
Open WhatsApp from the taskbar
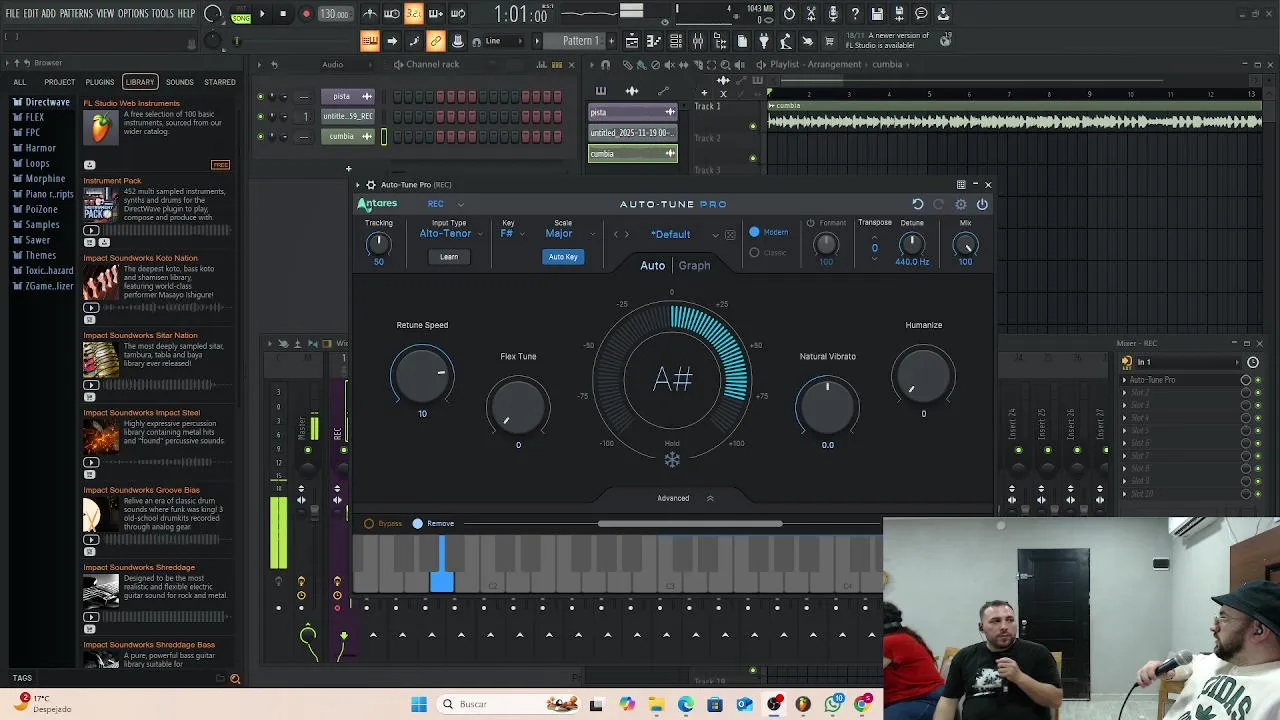coord(833,704)
